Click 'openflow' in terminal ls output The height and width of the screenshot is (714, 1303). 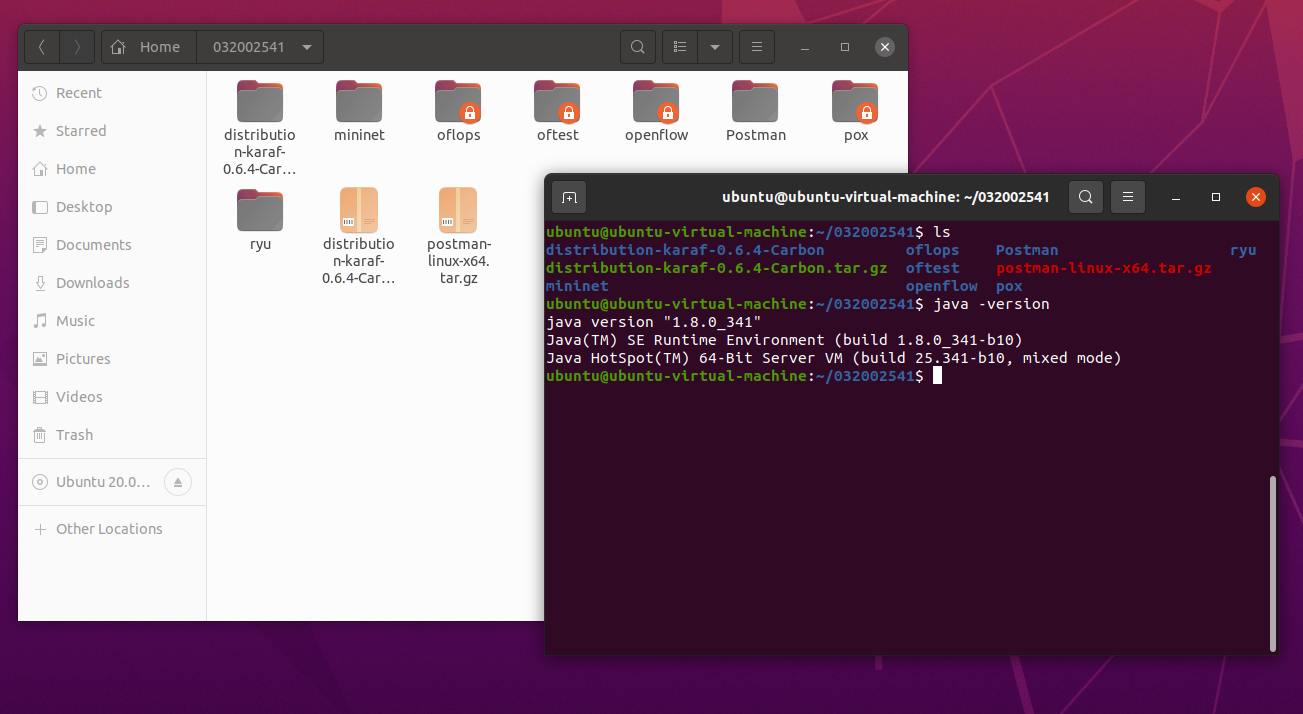point(942,286)
